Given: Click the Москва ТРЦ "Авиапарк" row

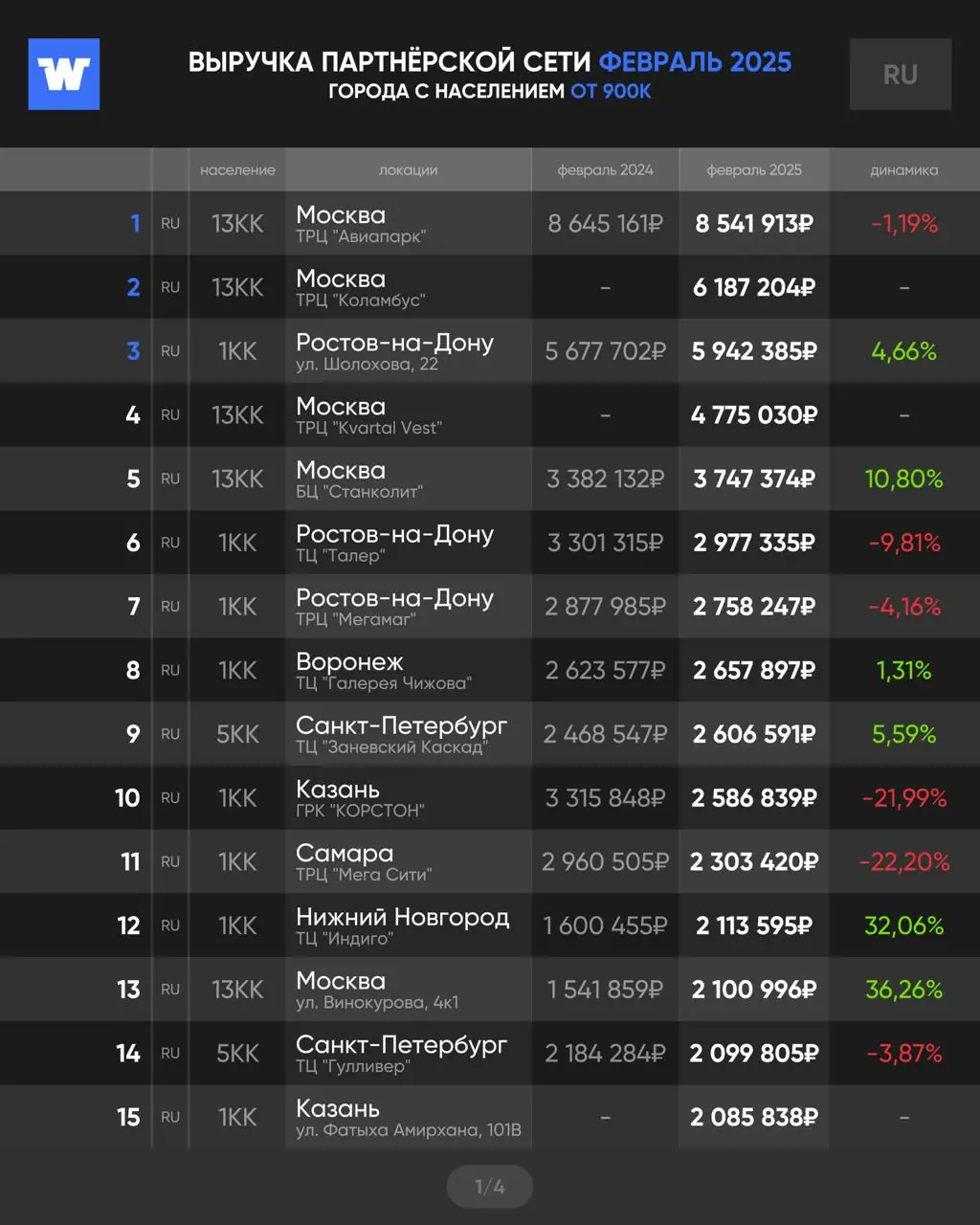Looking at the screenshot, I should point(490,223).
